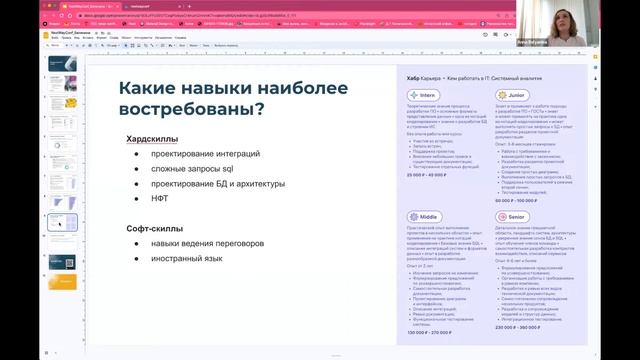
Task: Select slide 1 thumbnail in filmstrip
Action: click(x=62, y=64)
